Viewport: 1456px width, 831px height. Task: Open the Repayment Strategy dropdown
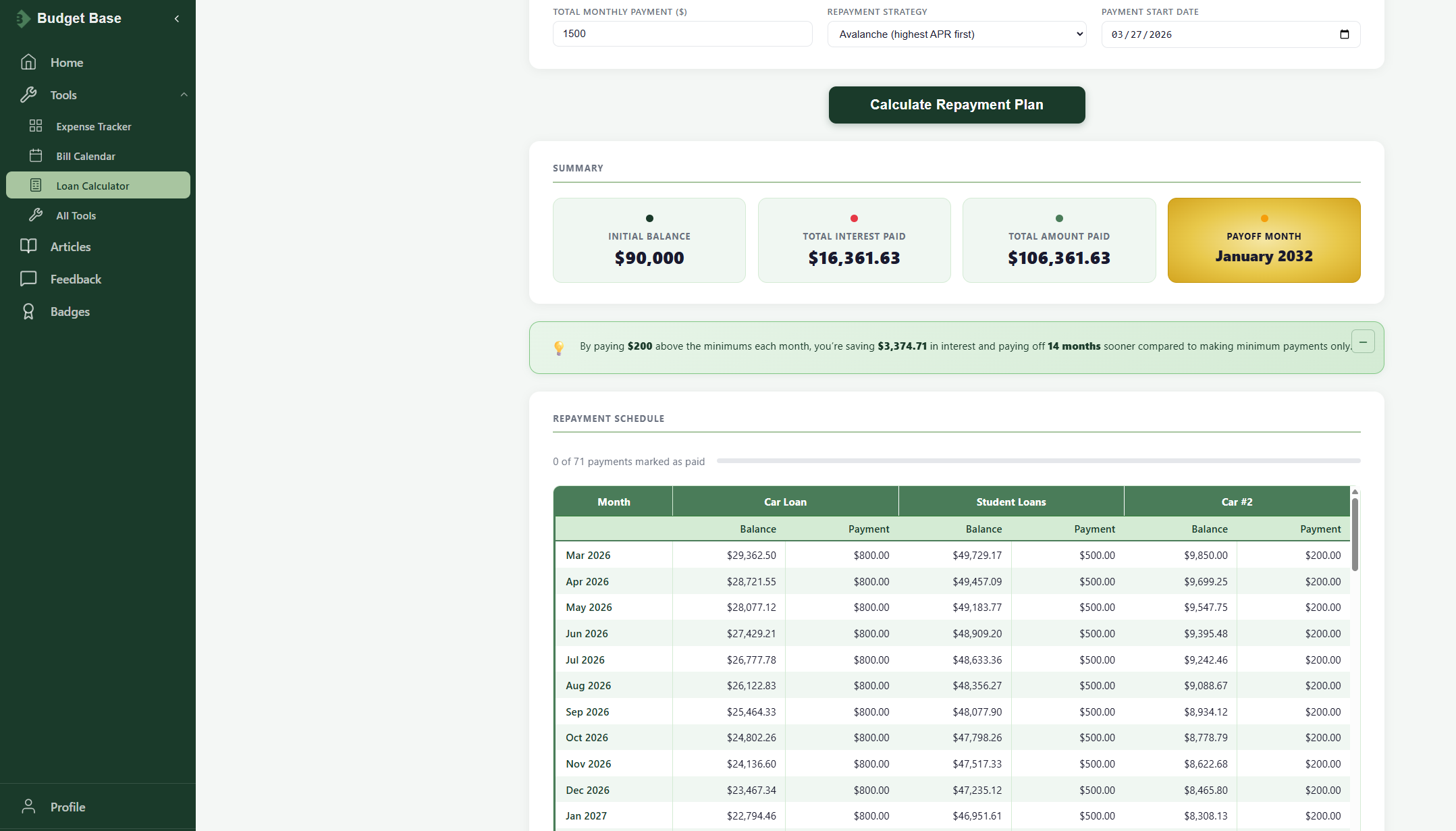point(956,34)
